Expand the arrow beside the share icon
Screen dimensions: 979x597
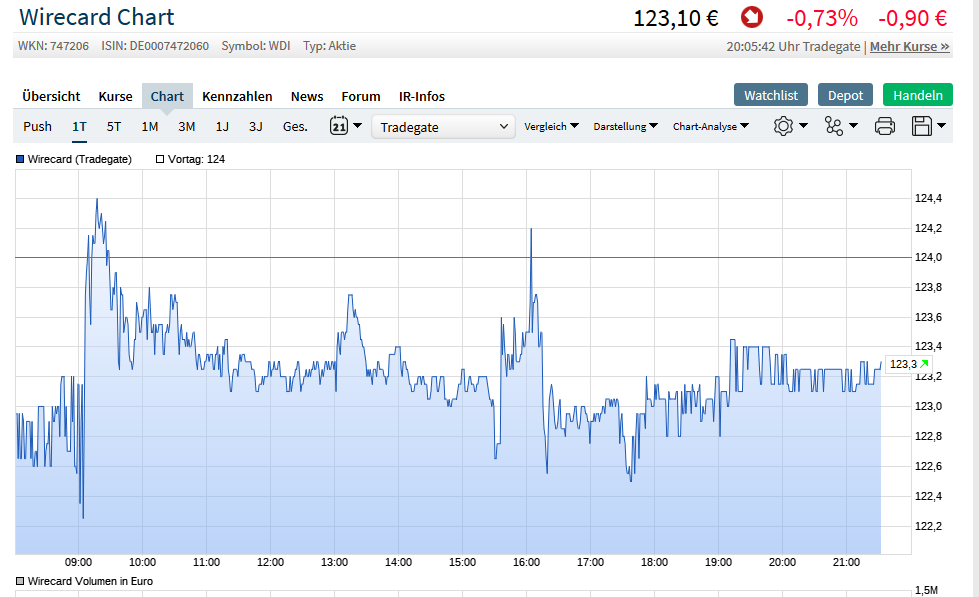point(854,126)
